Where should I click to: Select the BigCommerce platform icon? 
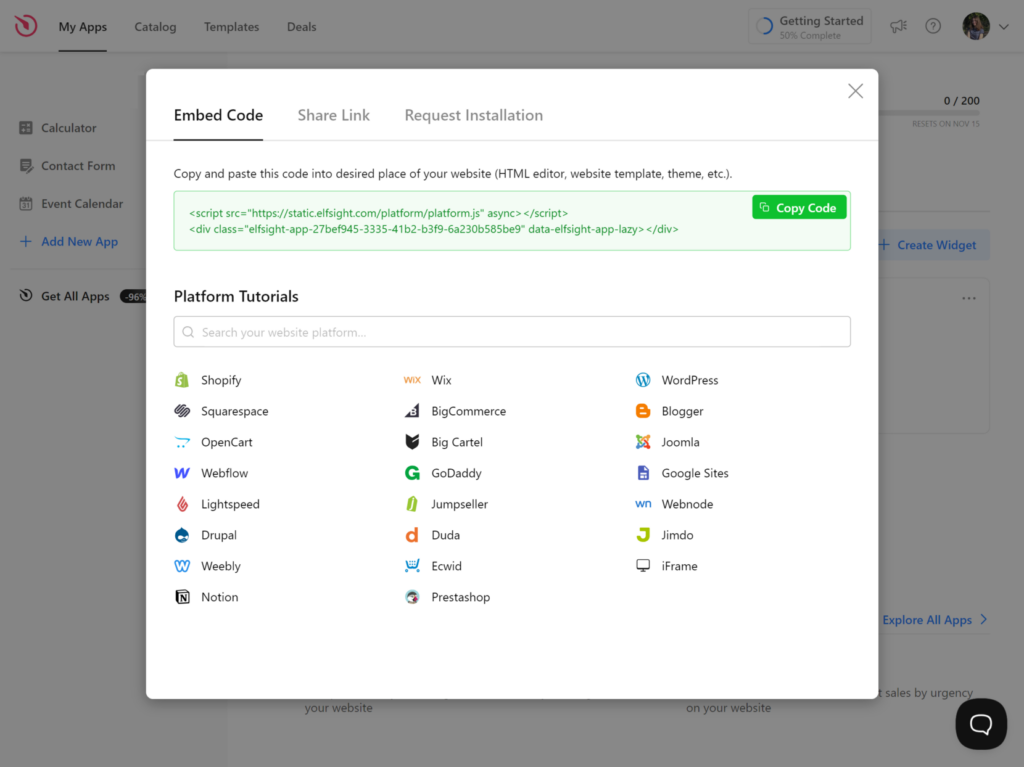click(413, 411)
